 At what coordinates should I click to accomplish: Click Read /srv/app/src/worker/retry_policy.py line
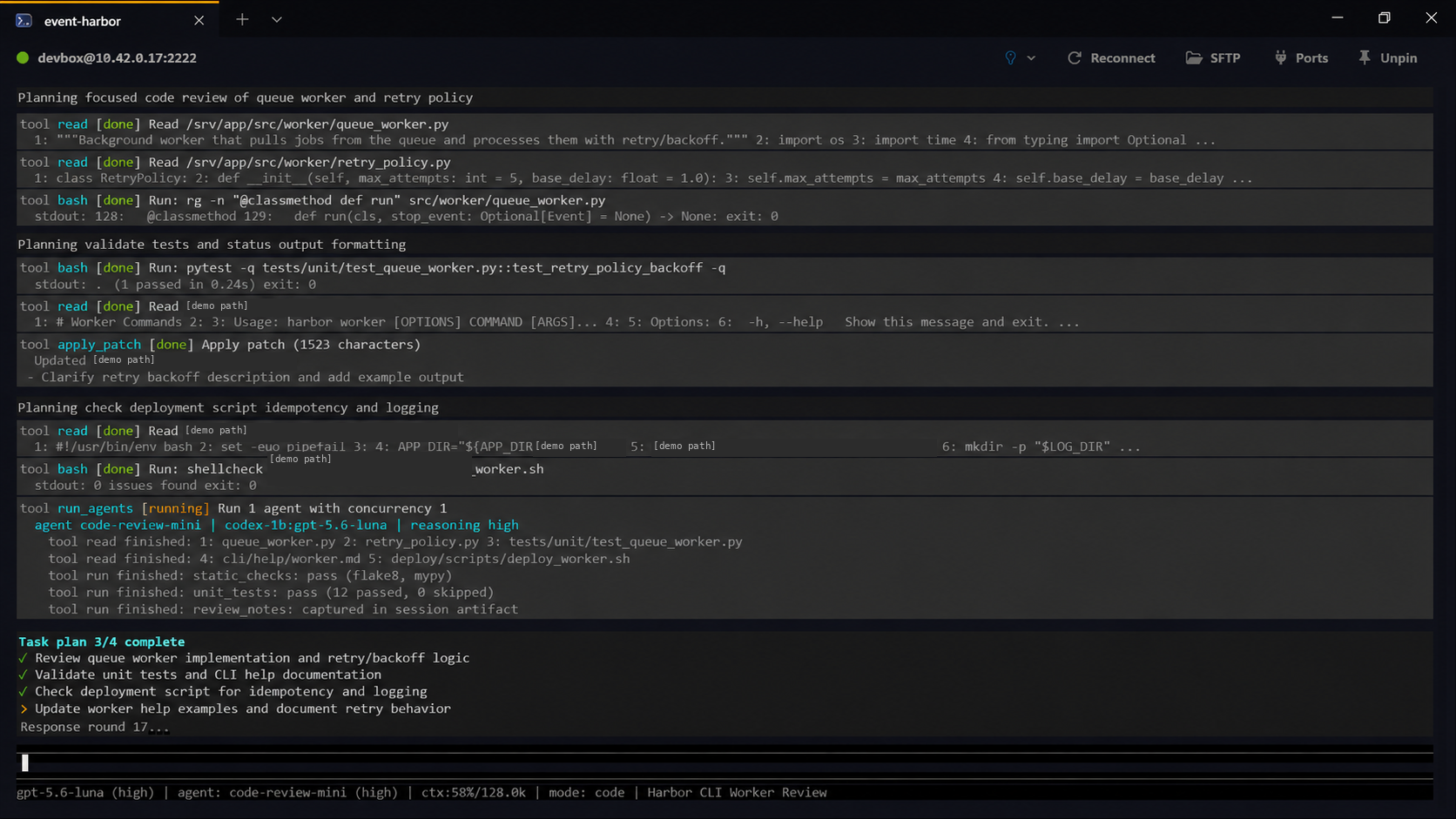click(x=235, y=162)
